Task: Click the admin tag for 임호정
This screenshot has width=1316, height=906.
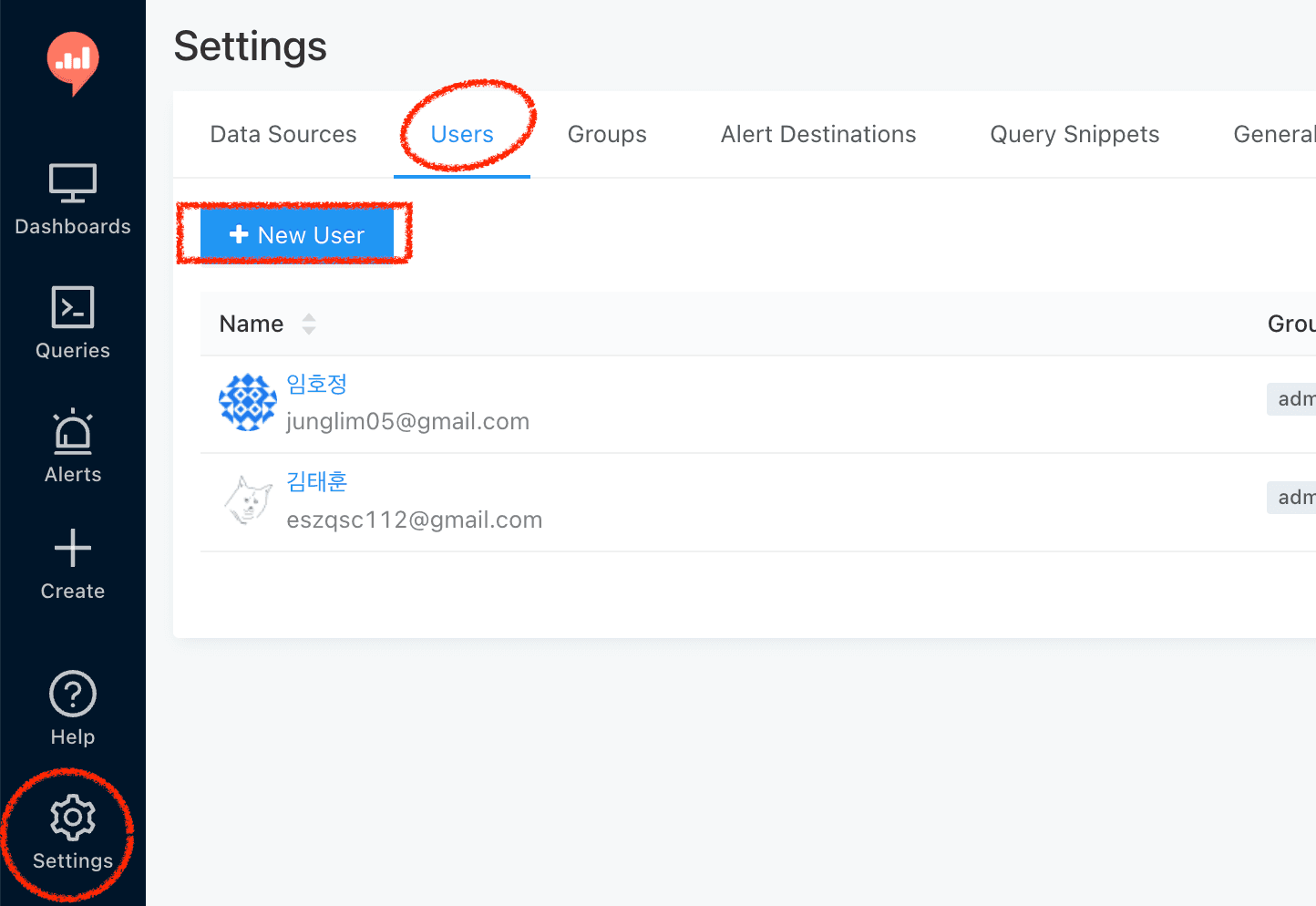Action: coord(1293,398)
